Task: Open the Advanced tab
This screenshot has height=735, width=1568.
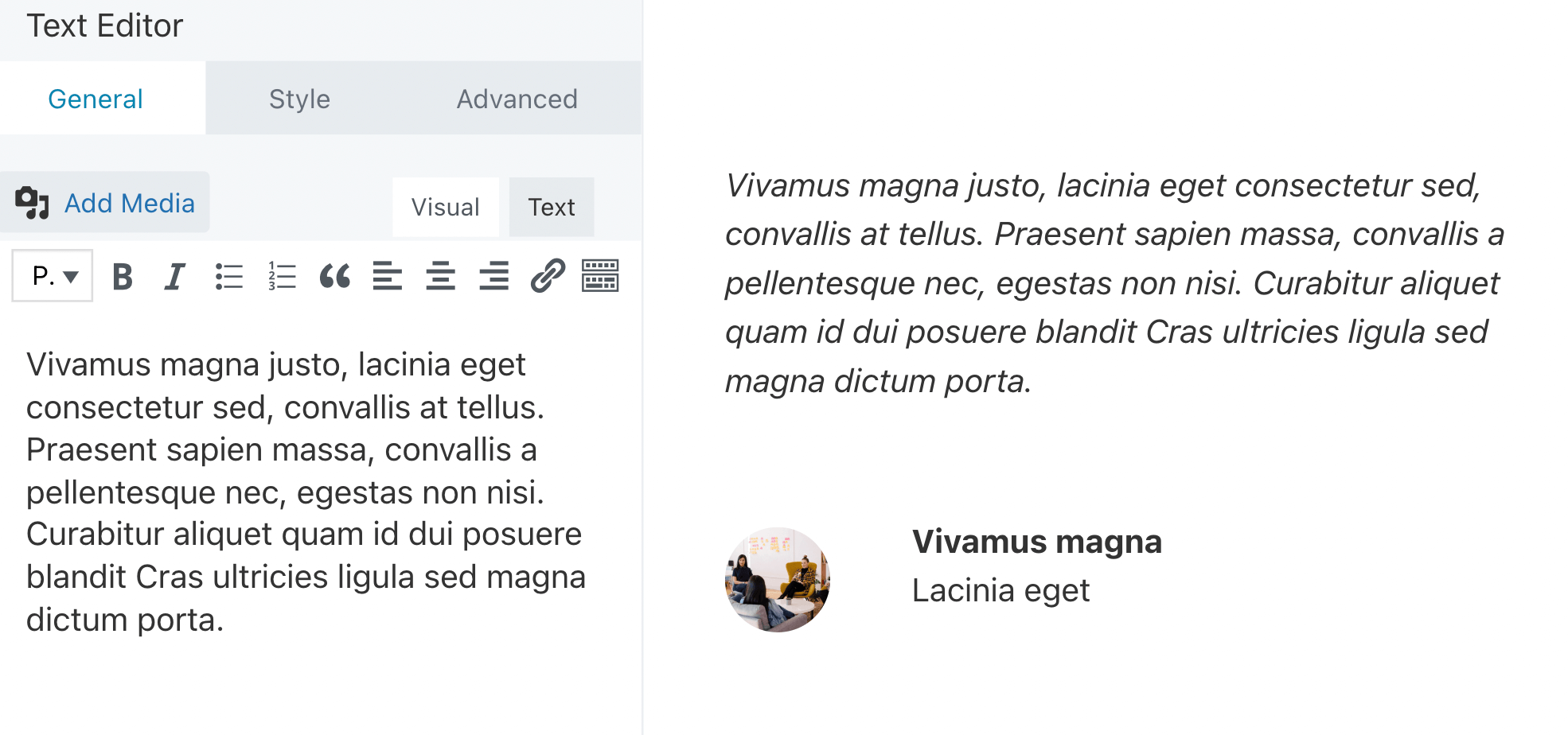Action: (x=517, y=99)
